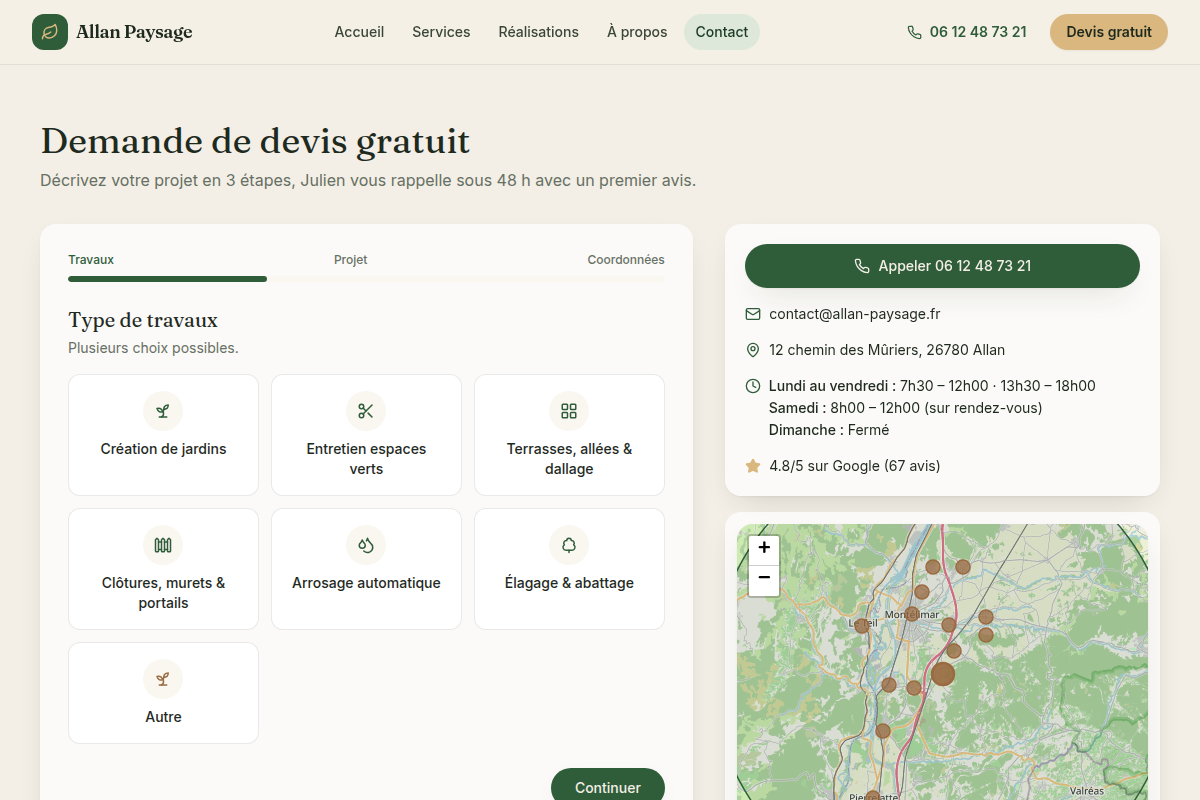Screen dimensions: 1200x800
Task: Choose Terrasses, allées & dallage
Action: pos(569,435)
